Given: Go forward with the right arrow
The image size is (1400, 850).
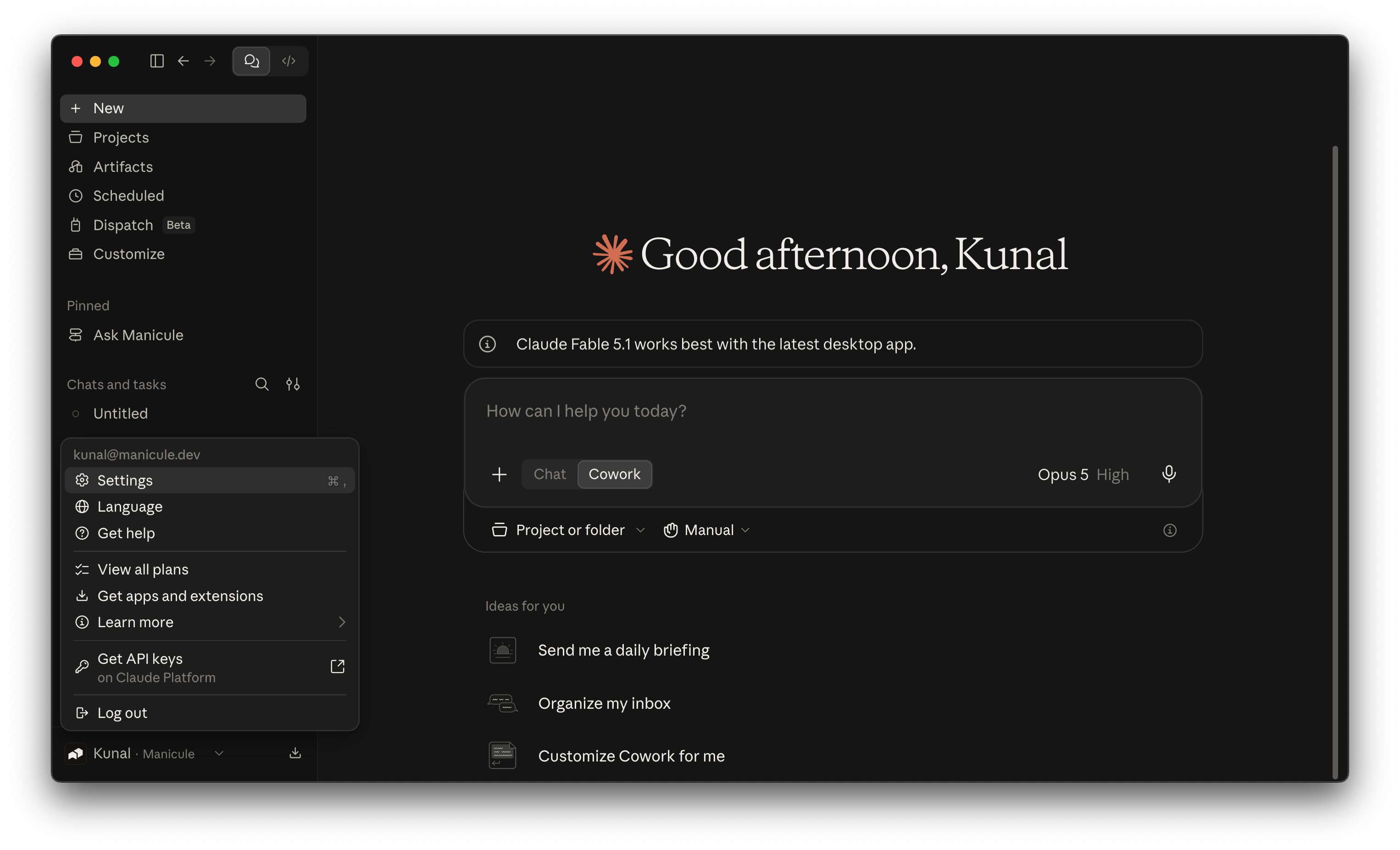Looking at the screenshot, I should [x=210, y=61].
